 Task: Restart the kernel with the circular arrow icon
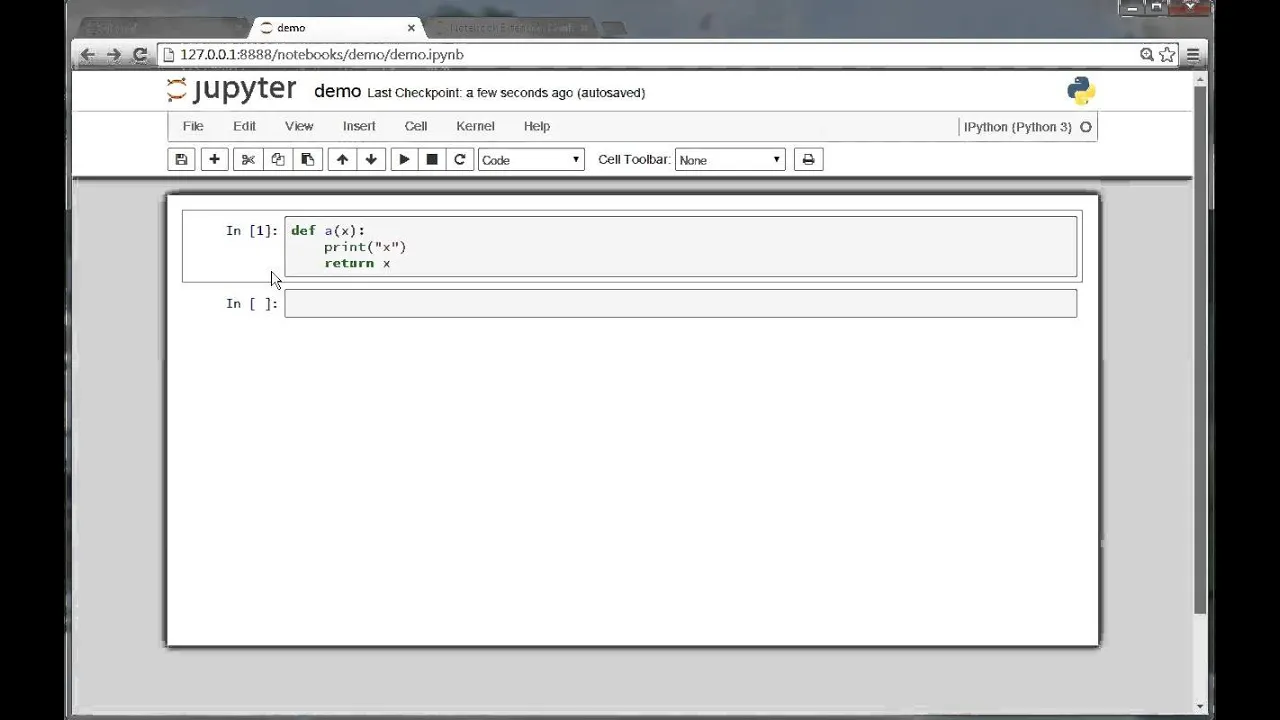[x=460, y=159]
